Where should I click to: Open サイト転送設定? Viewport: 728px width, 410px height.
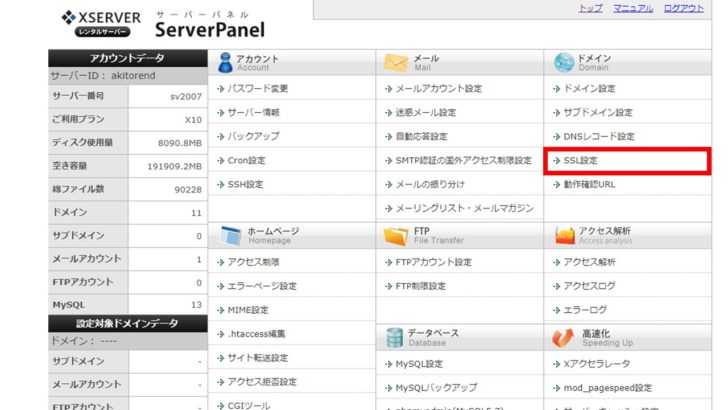click(258, 358)
